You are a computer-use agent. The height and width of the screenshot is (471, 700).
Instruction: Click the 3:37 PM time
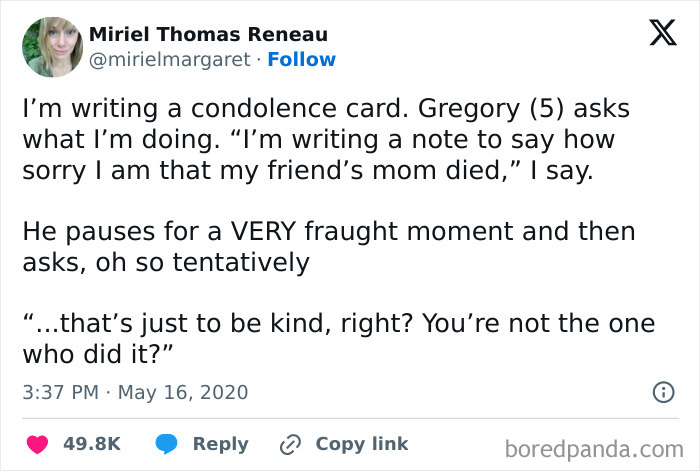pos(59,392)
